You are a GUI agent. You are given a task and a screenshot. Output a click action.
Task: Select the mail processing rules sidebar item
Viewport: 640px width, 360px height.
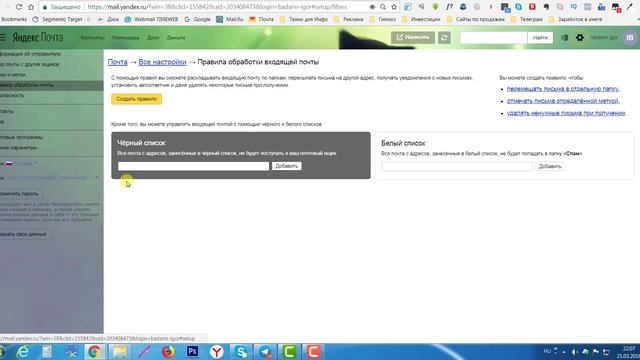[x=51, y=85]
